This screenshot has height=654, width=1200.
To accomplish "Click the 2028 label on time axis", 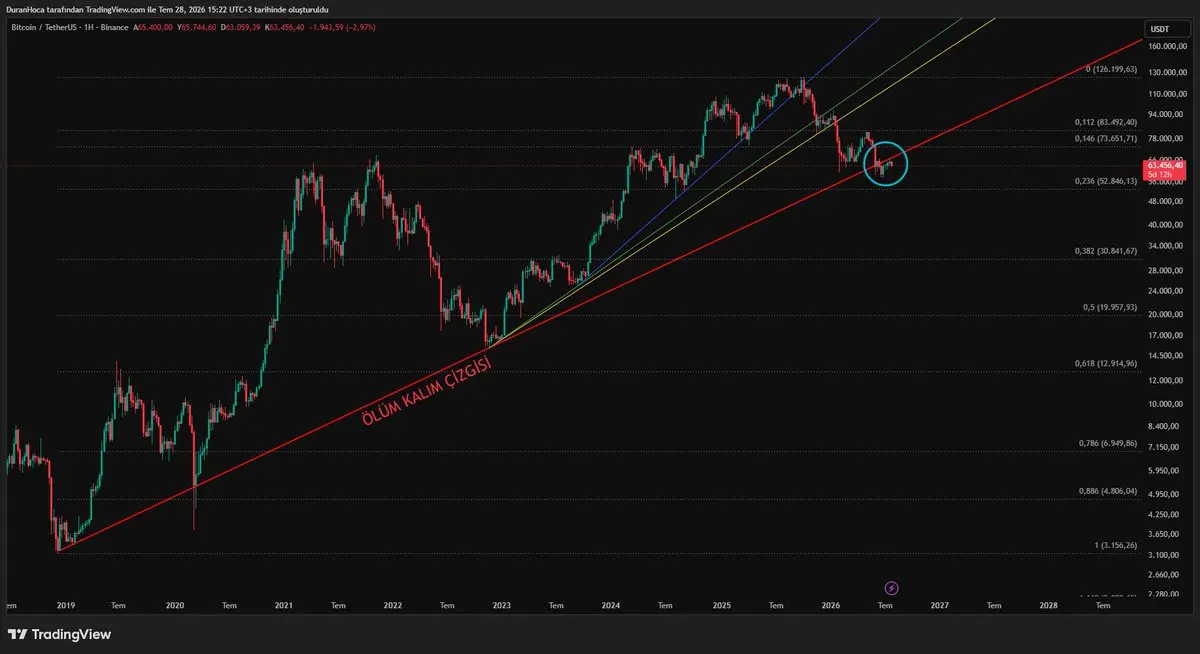I will pyautogui.click(x=1048, y=605).
